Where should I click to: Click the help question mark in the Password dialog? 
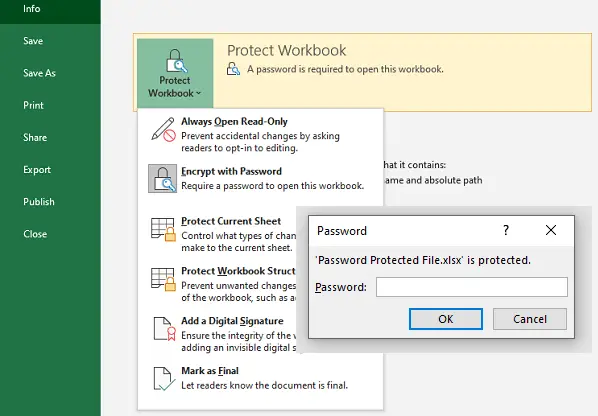pos(506,230)
